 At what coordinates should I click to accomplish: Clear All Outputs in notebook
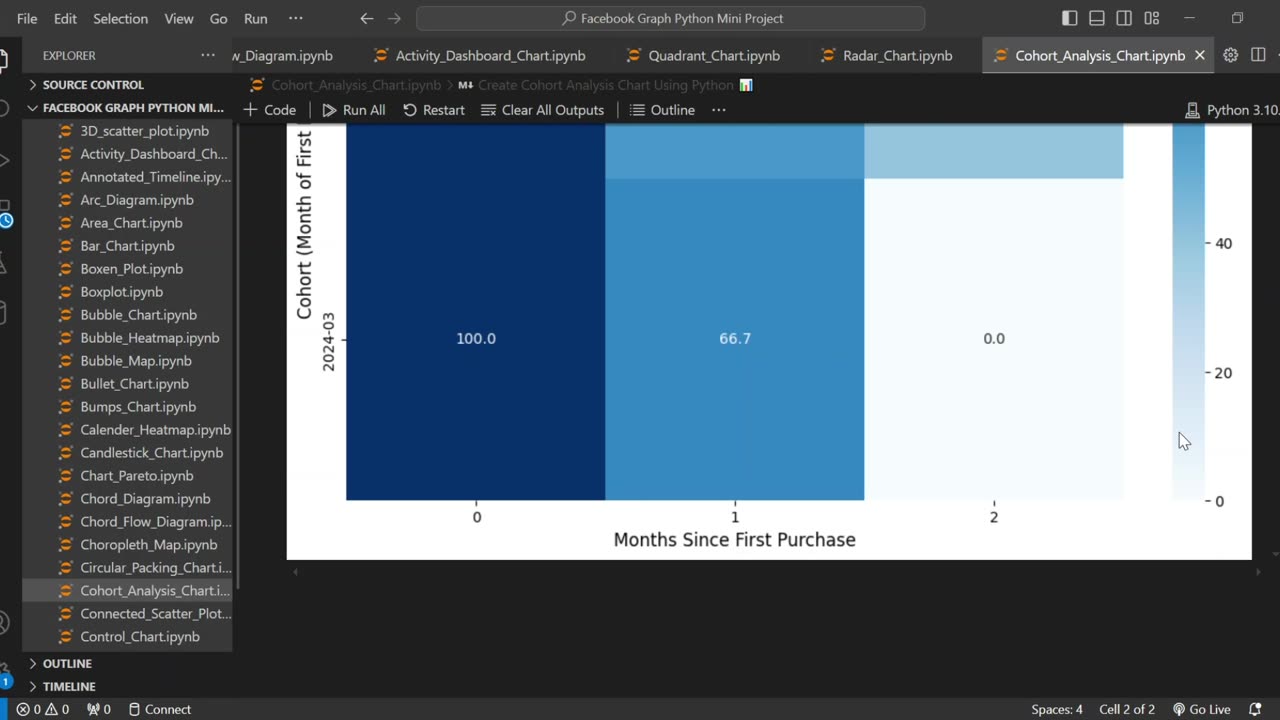click(543, 110)
